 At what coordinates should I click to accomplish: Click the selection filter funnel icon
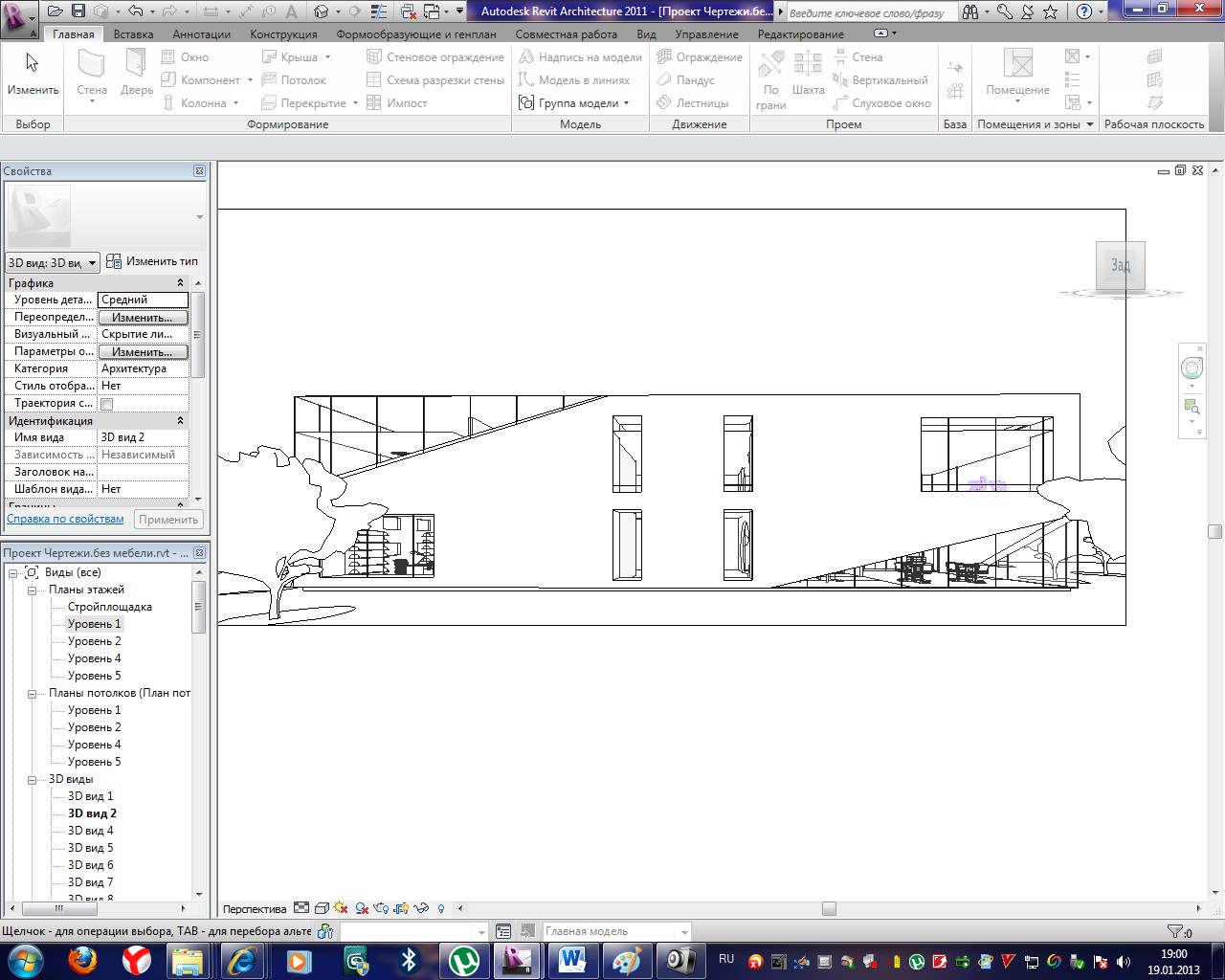1175,931
